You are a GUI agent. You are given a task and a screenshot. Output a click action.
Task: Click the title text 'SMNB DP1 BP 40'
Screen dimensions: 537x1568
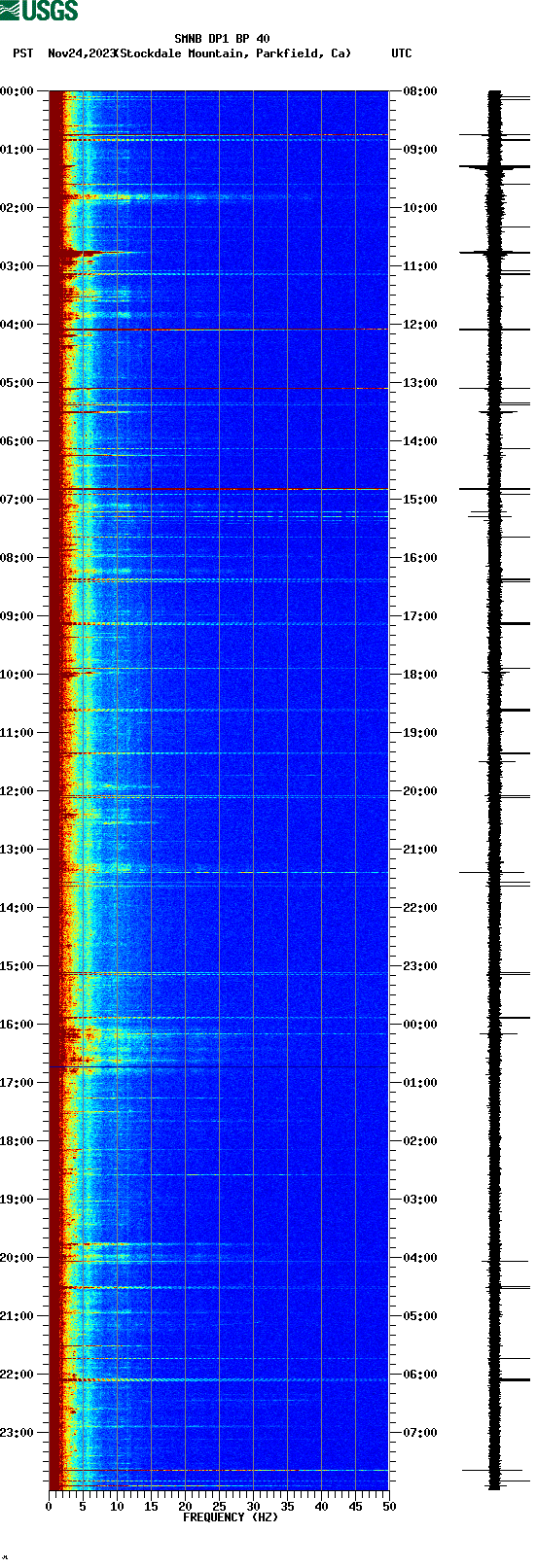(x=222, y=39)
